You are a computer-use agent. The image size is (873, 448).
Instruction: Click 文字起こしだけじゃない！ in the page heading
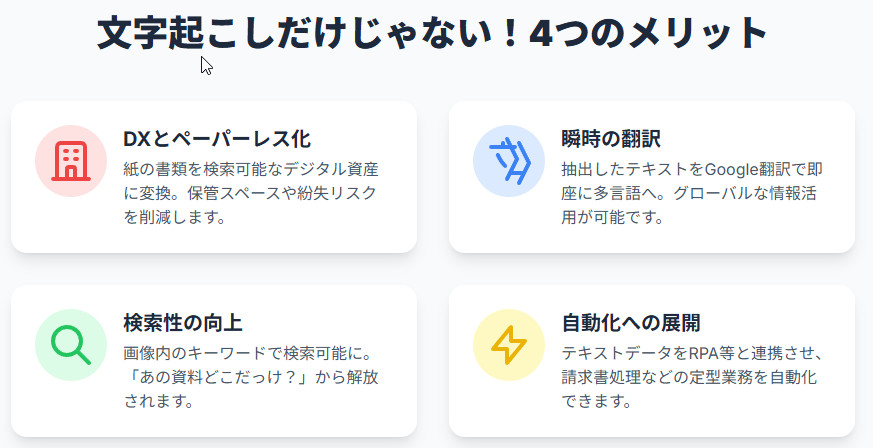point(306,34)
